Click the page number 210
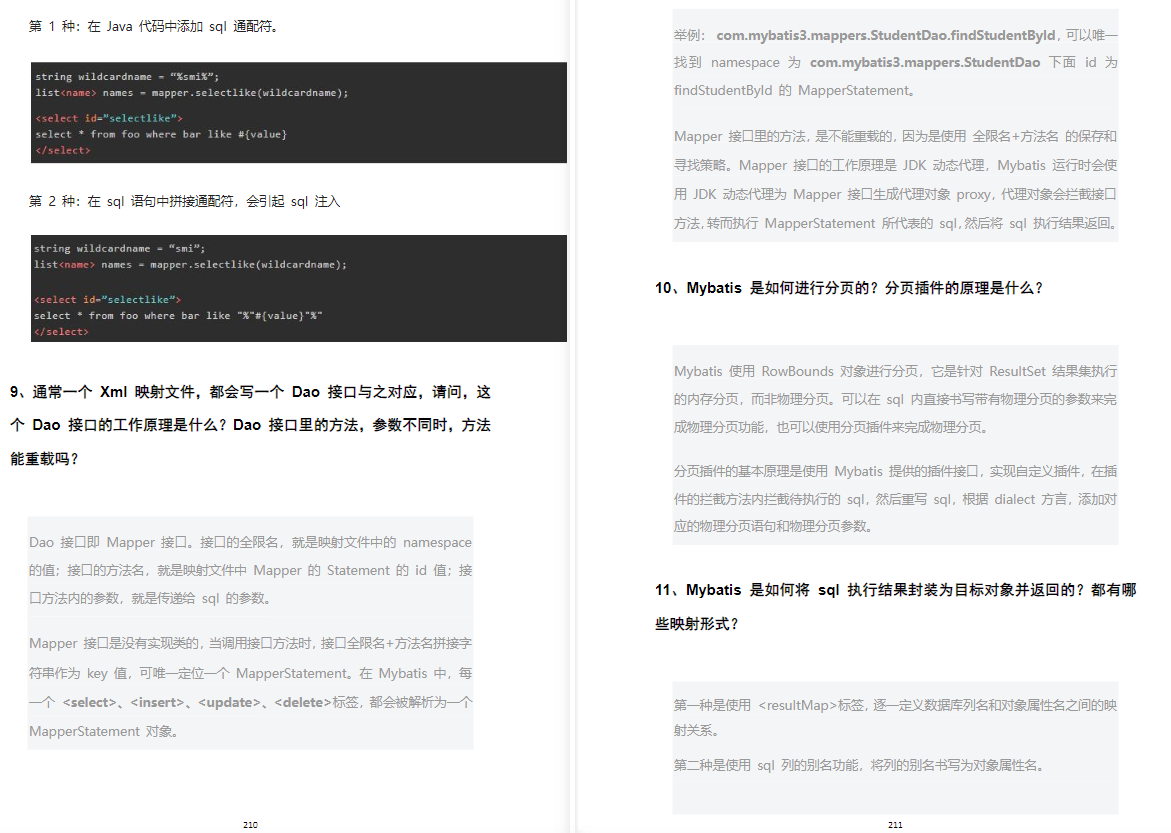The width and height of the screenshot is (1171, 833). point(250,825)
